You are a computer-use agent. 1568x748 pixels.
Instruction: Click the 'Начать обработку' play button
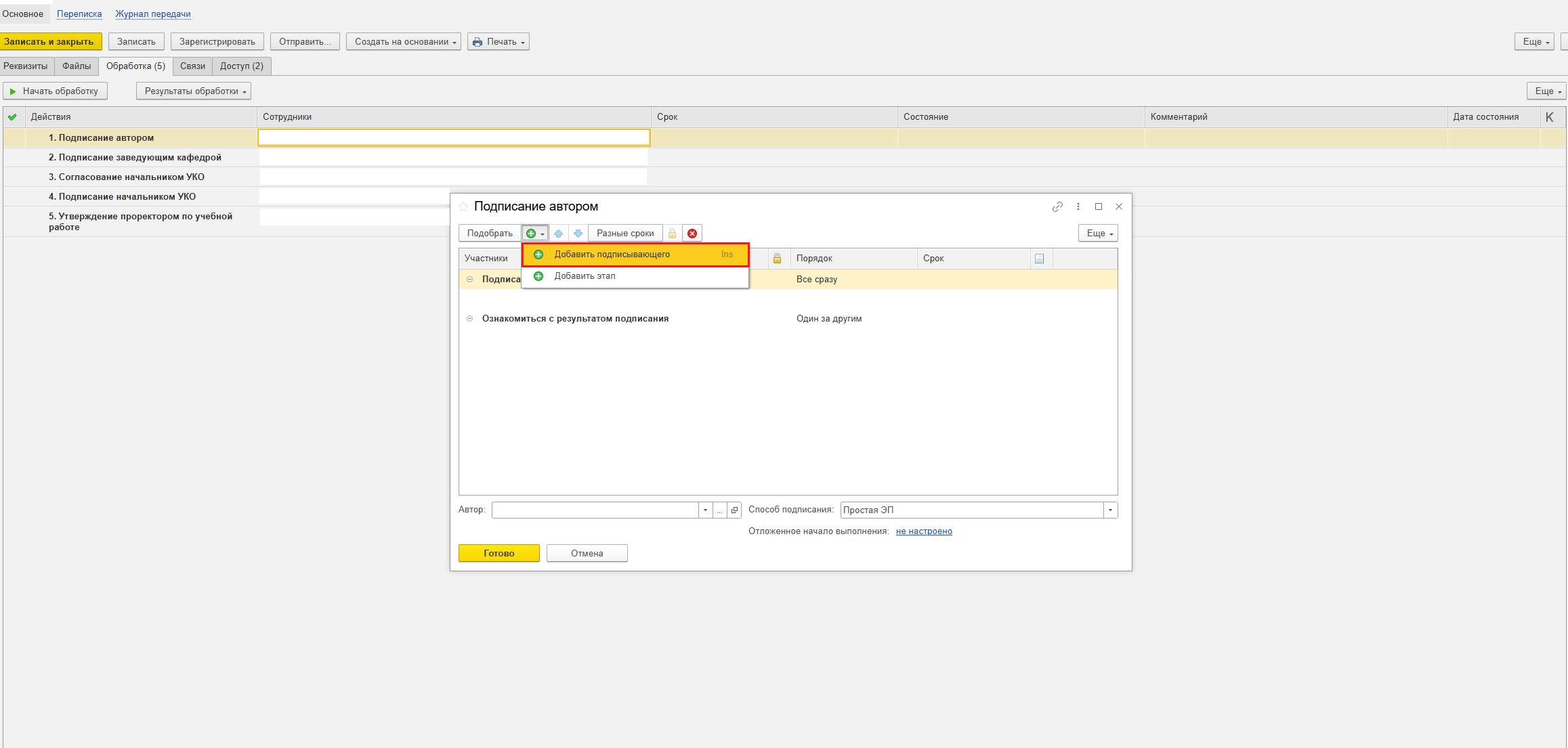click(x=55, y=91)
